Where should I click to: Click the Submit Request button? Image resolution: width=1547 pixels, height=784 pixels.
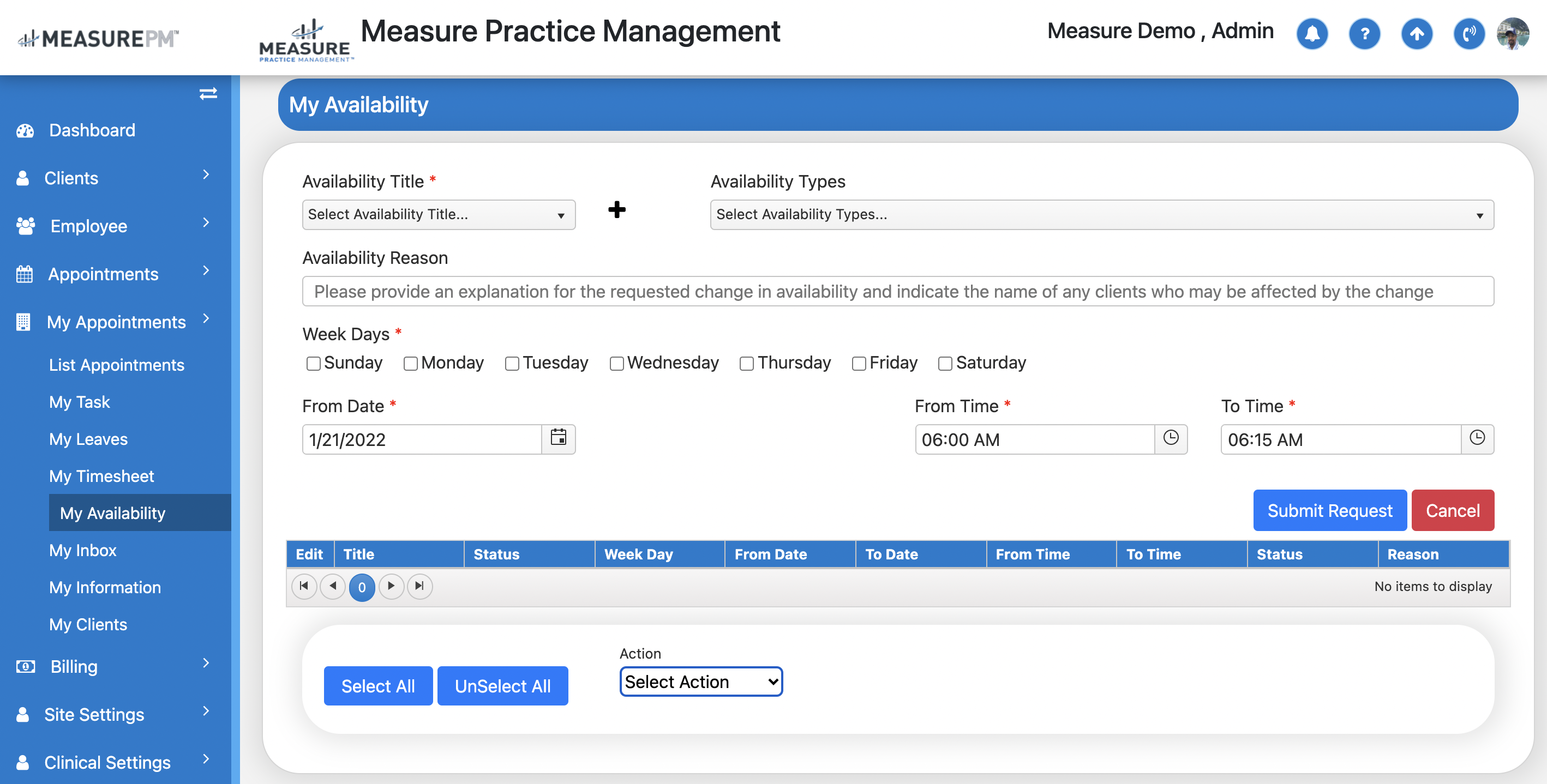pos(1329,510)
